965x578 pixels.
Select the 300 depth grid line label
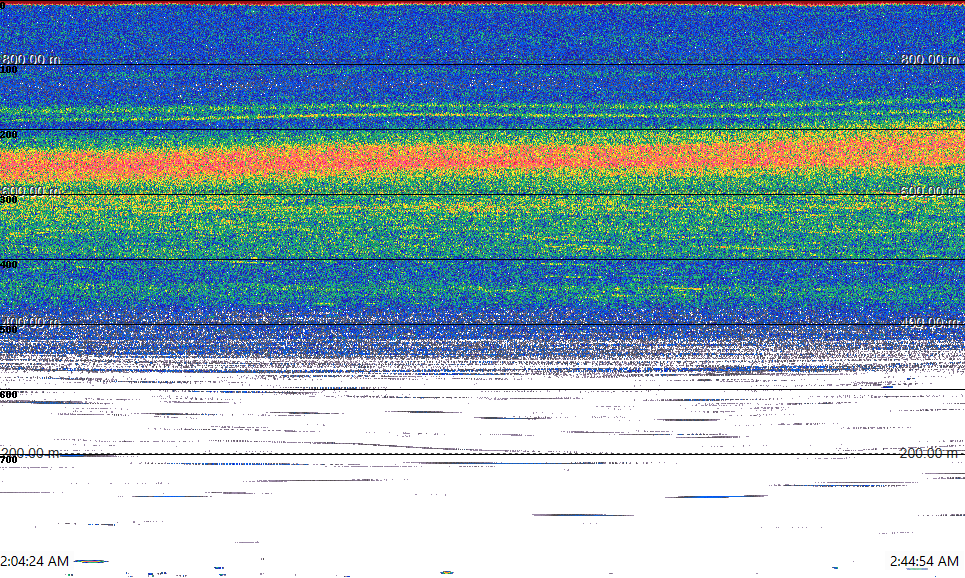[9, 199]
